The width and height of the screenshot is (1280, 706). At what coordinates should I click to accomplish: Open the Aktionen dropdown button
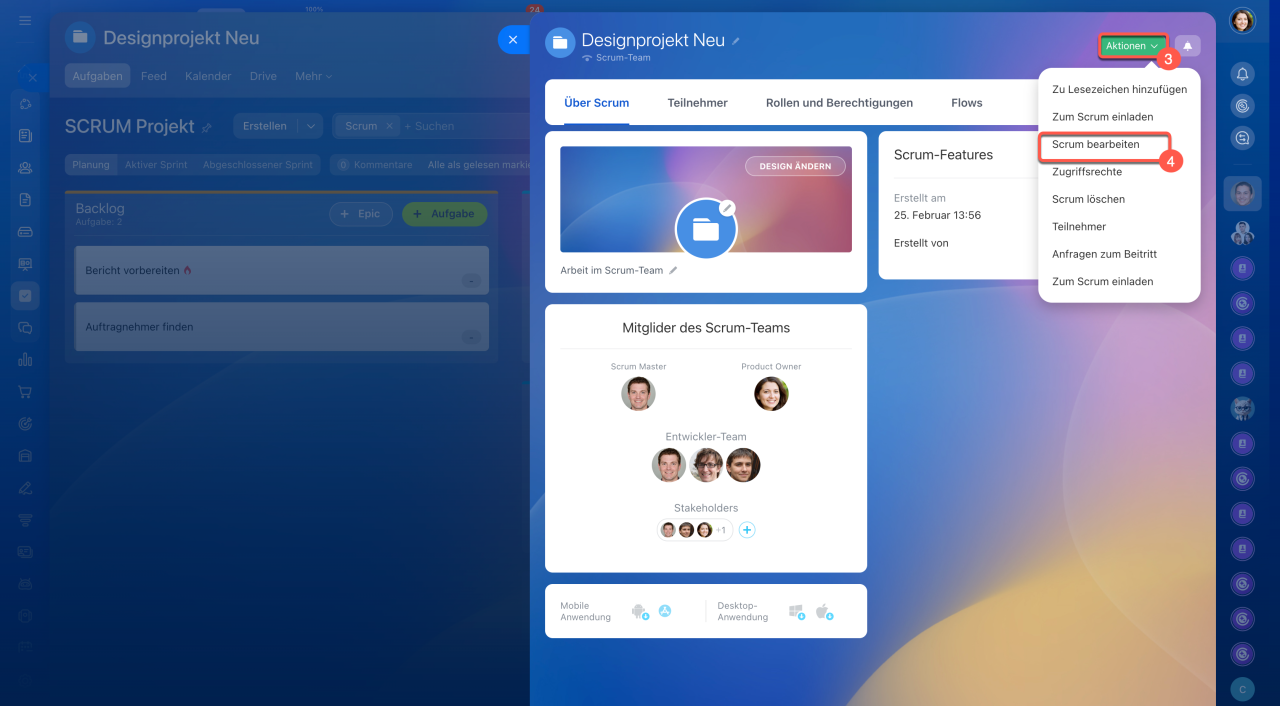click(1133, 46)
